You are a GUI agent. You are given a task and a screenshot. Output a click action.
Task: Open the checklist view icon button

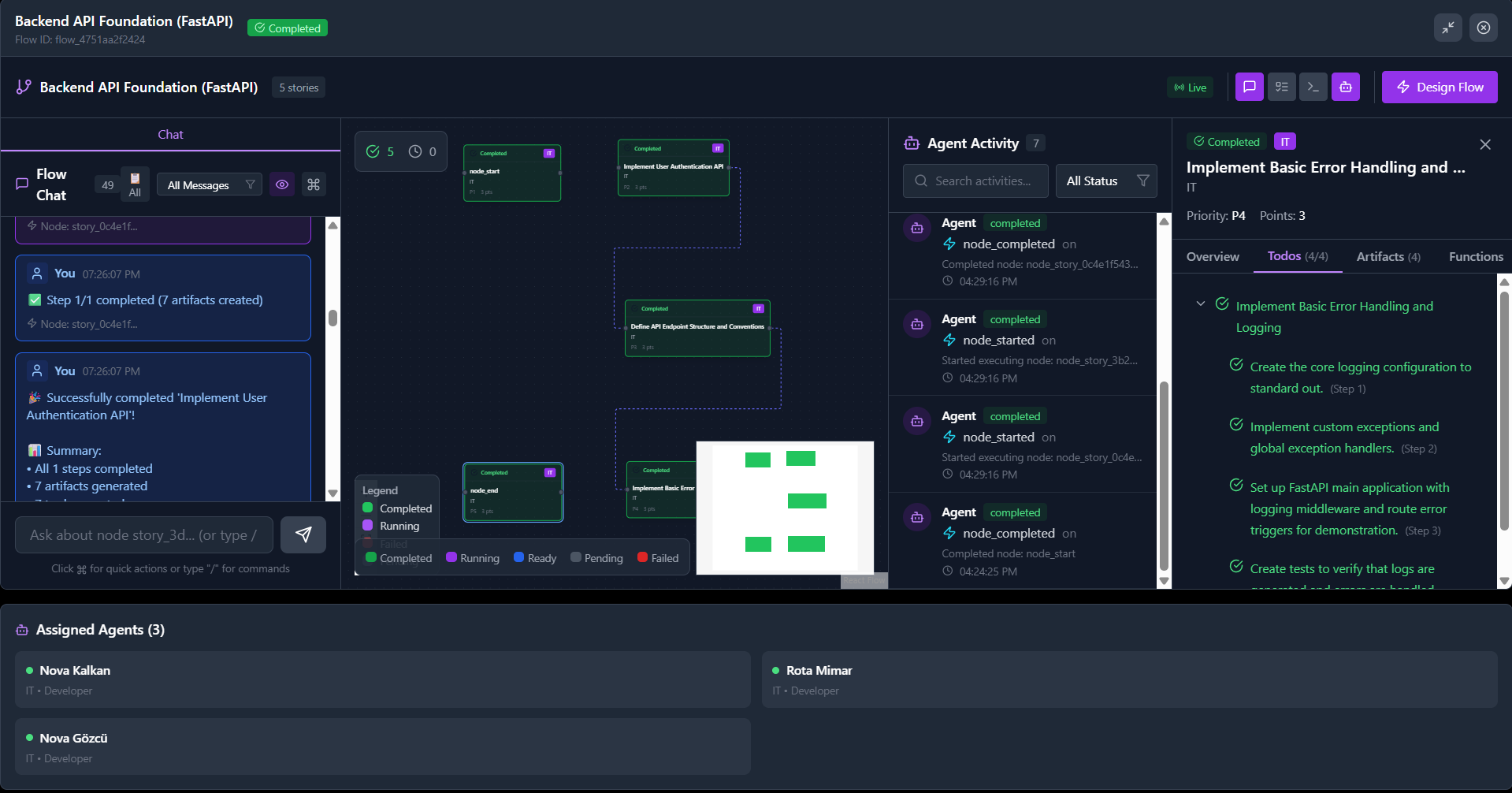click(1282, 87)
